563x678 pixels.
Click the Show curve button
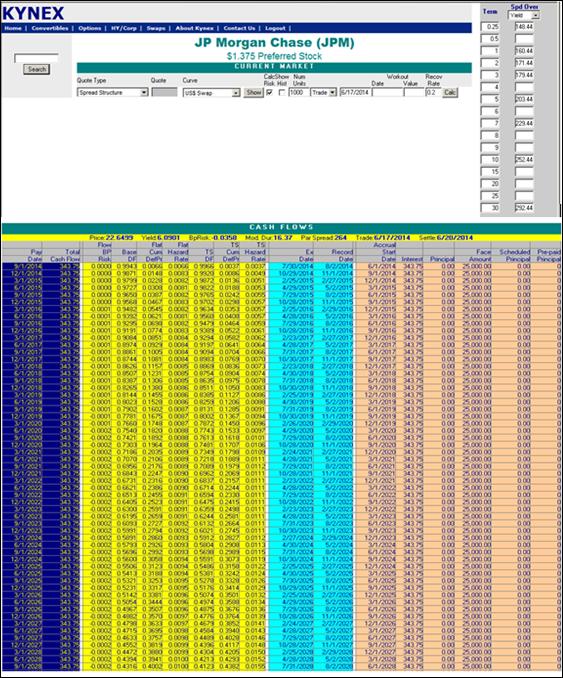[x=253, y=93]
